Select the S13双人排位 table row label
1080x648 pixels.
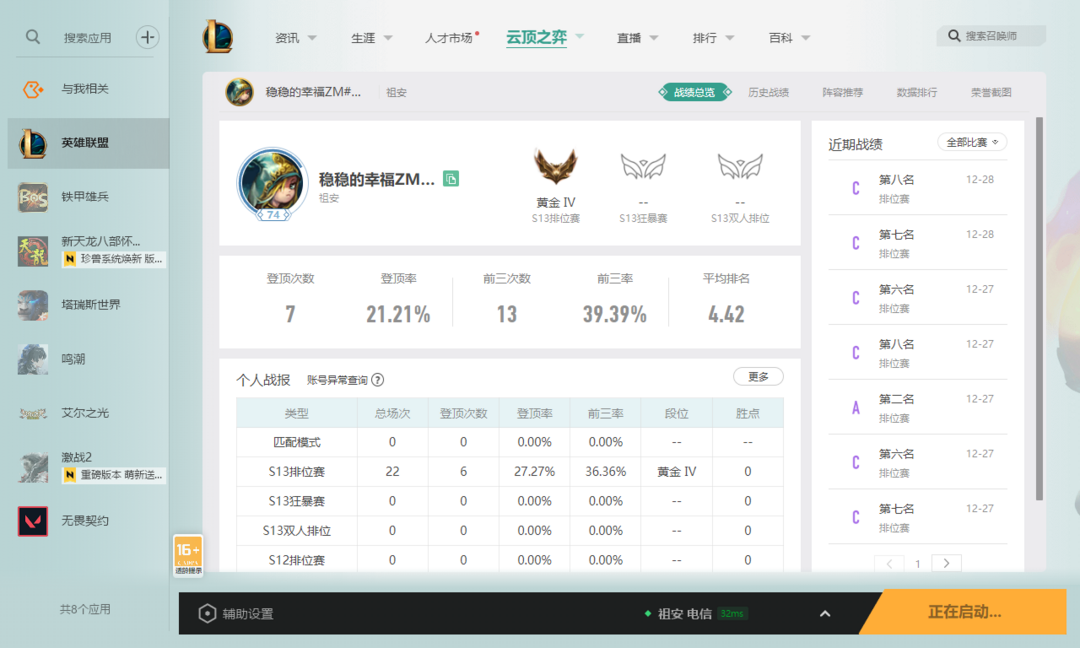pos(297,531)
